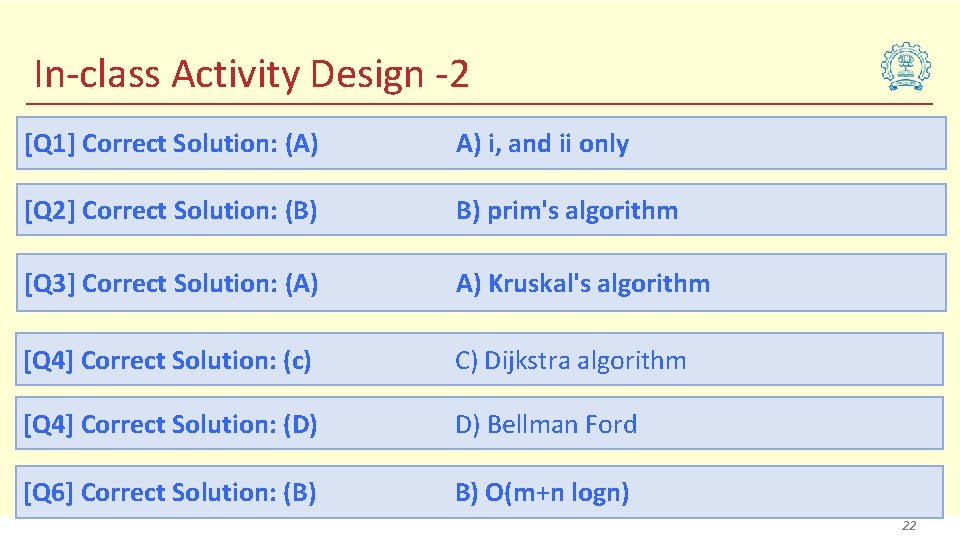
Task: Click answer text 'B) prim's algorithm'
Action: coord(567,211)
